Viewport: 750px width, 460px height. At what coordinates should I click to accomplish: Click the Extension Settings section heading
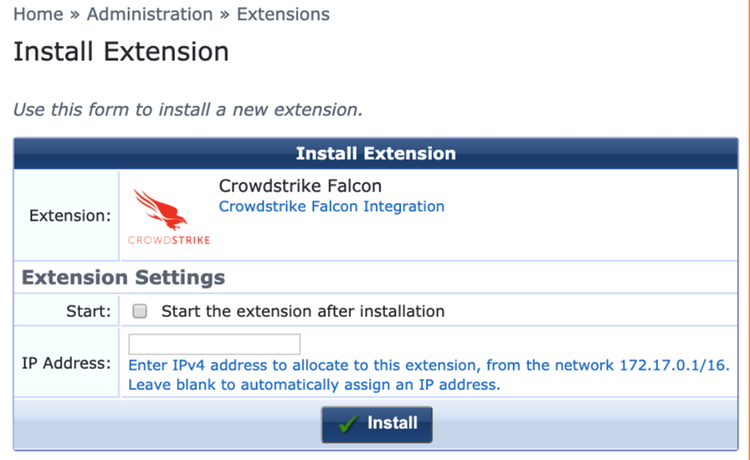pyautogui.click(x=123, y=277)
